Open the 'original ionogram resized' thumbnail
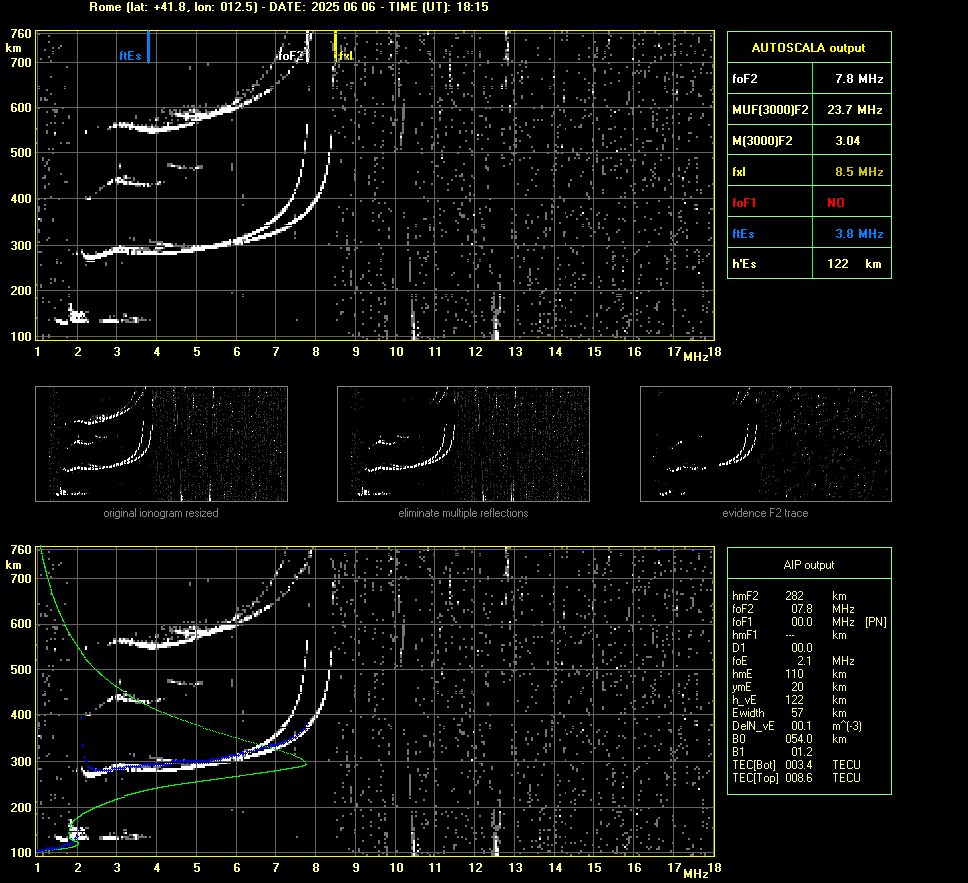The height and width of the screenshot is (883, 968). 161,444
